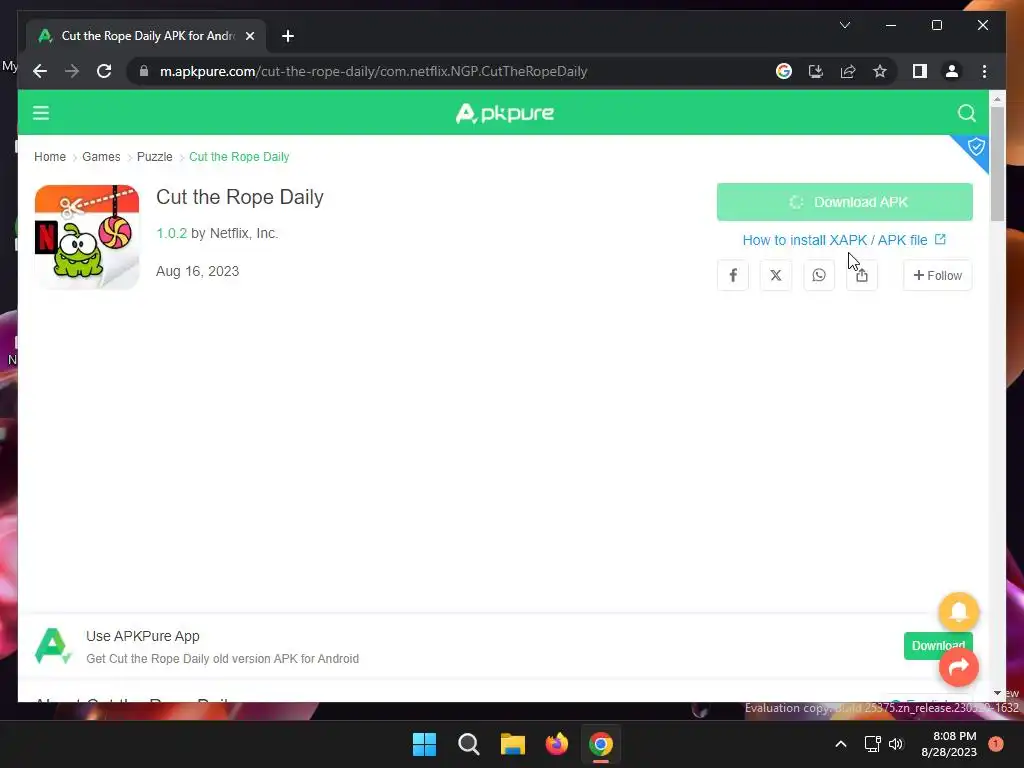Click the generic share icon button
This screenshot has width=1024, height=768.
[862, 275]
